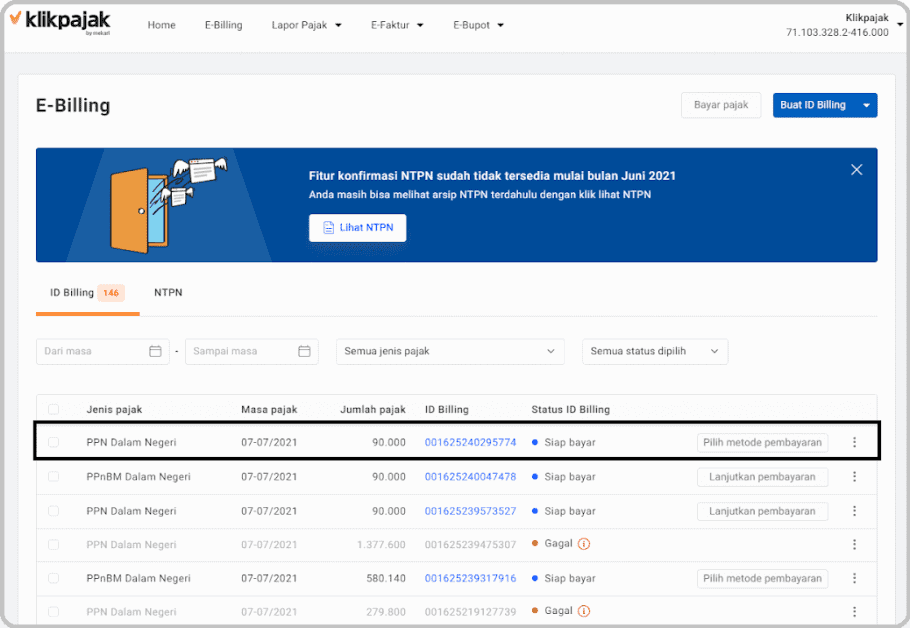Expand the E-Faktur menu

(397, 25)
